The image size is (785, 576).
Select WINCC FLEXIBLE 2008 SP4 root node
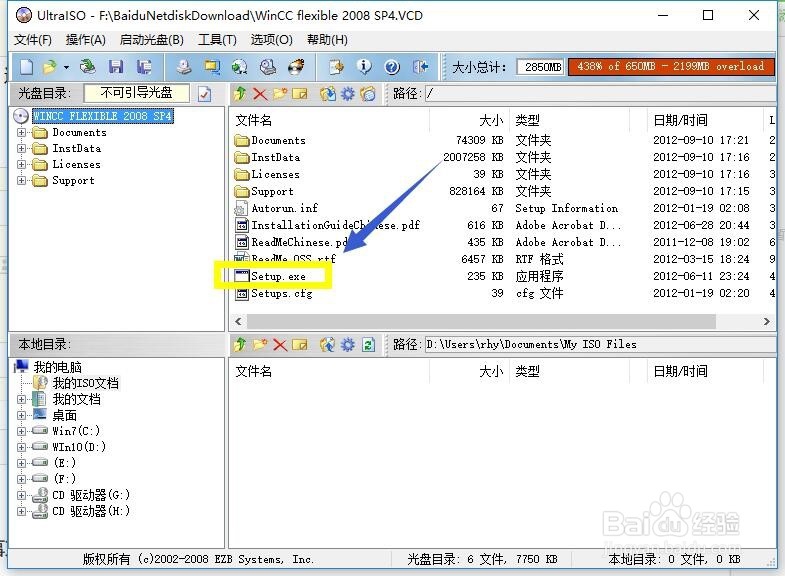coord(103,116)
